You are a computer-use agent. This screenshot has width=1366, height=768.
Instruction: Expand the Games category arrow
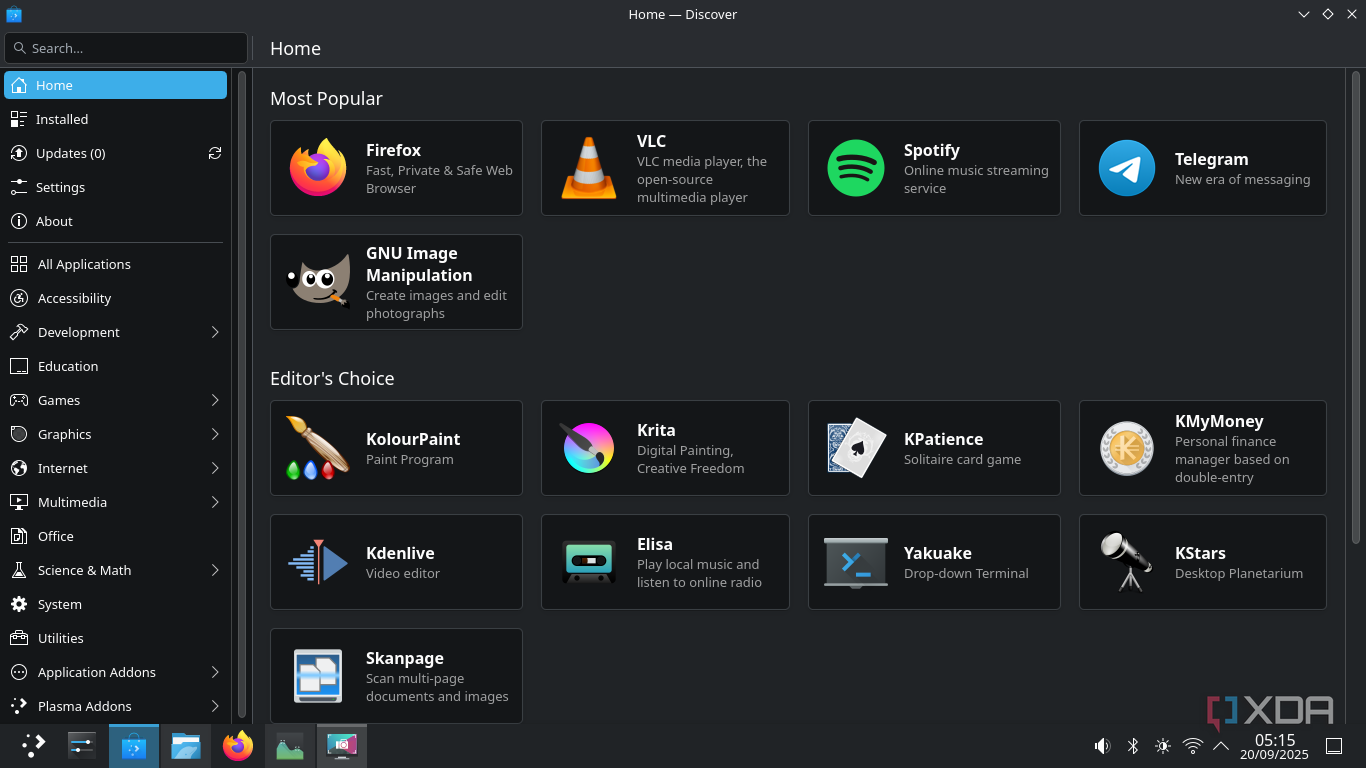click(215, 400)
